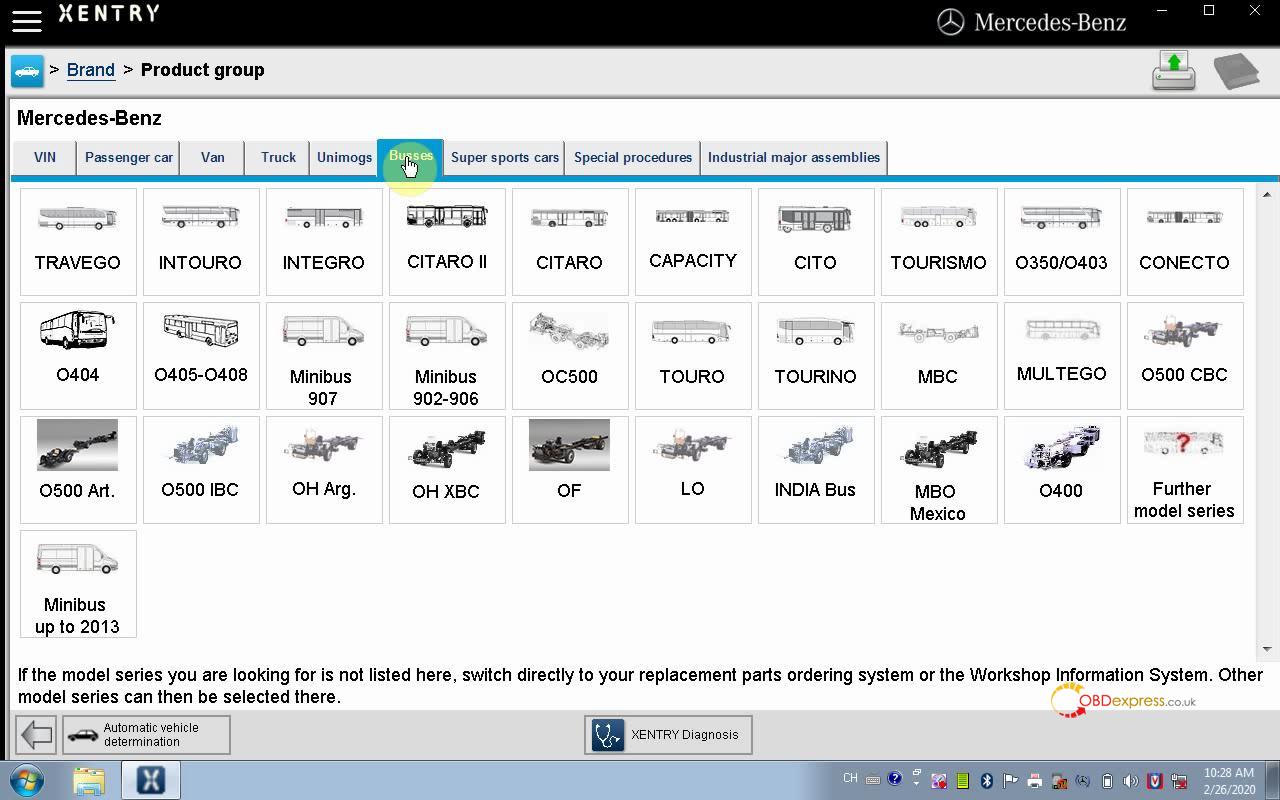This screenshot has height=800, width=1280.
Task: Open File Explorer from taskbar
Action: coord(89,780)
